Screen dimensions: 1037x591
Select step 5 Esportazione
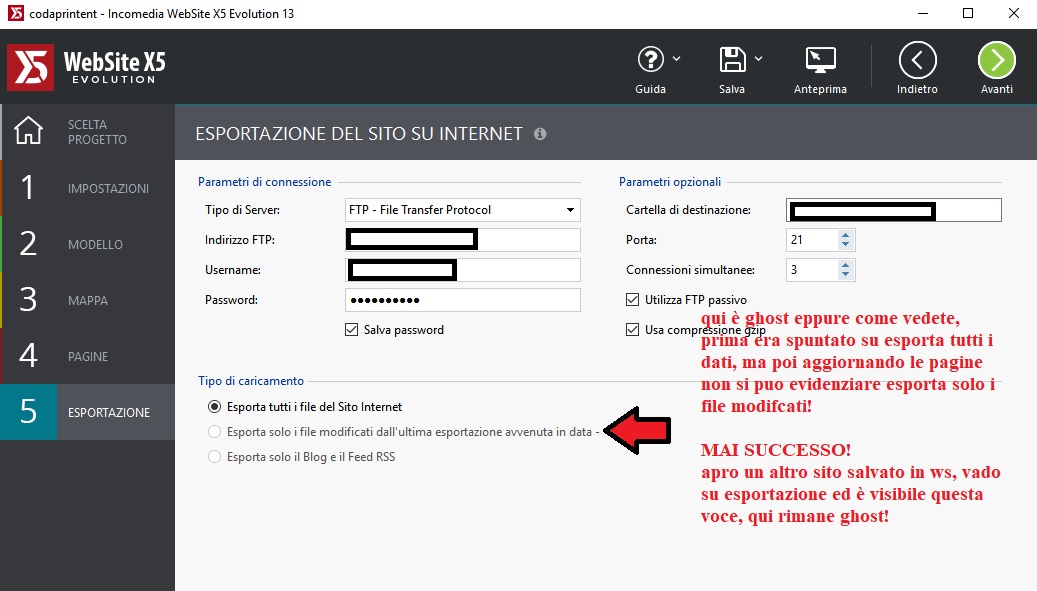(88, 412)
